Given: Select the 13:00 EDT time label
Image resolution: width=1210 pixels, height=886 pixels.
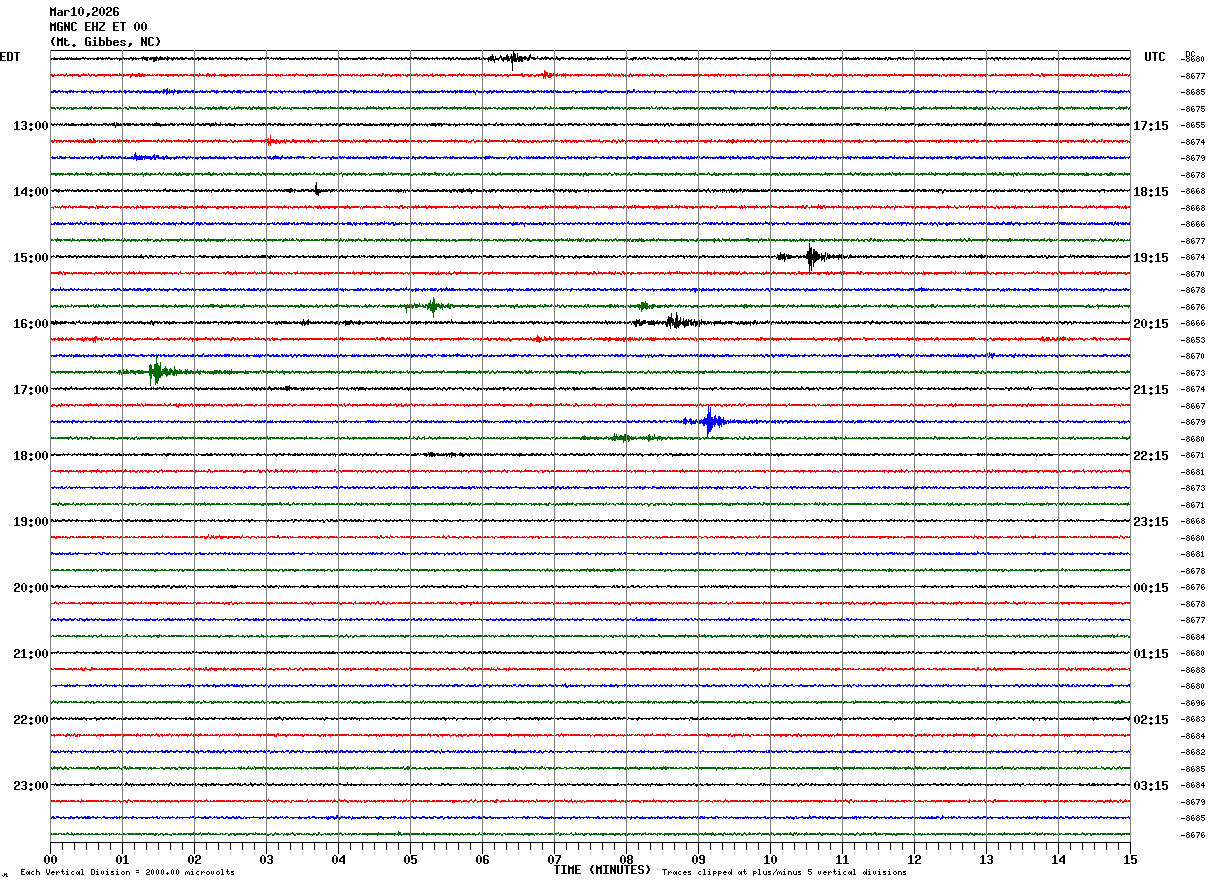Looking at the screenshot, I should 30,126.
